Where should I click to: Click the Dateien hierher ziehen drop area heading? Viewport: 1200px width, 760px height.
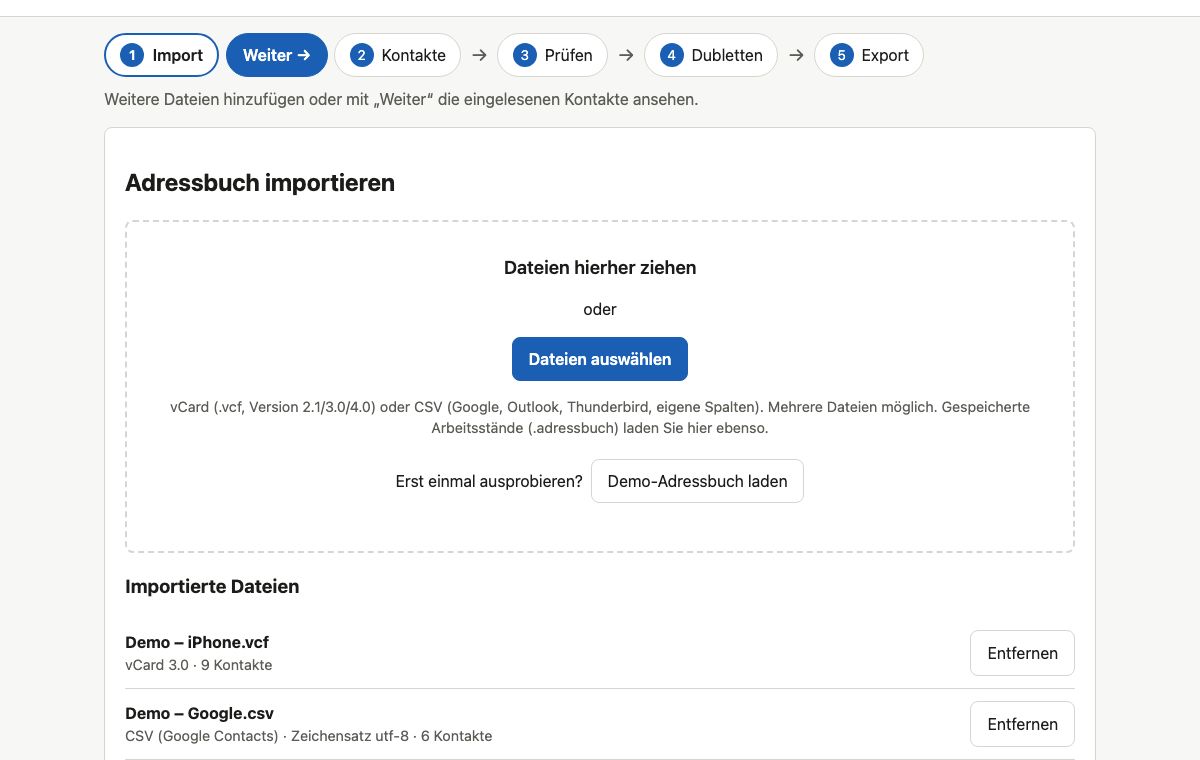[600, 268]
